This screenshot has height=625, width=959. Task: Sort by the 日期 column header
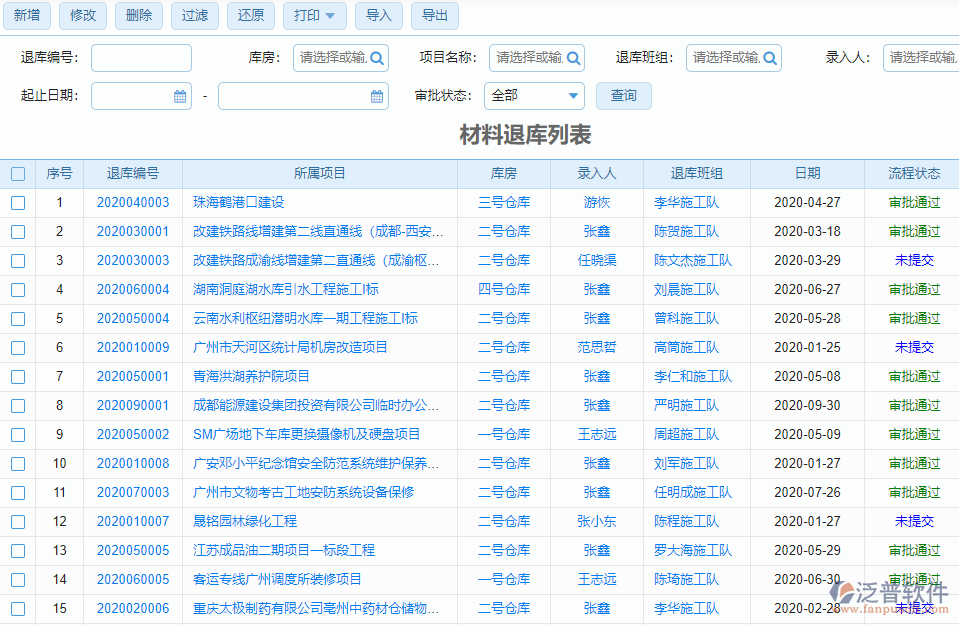tap(807, 174)
